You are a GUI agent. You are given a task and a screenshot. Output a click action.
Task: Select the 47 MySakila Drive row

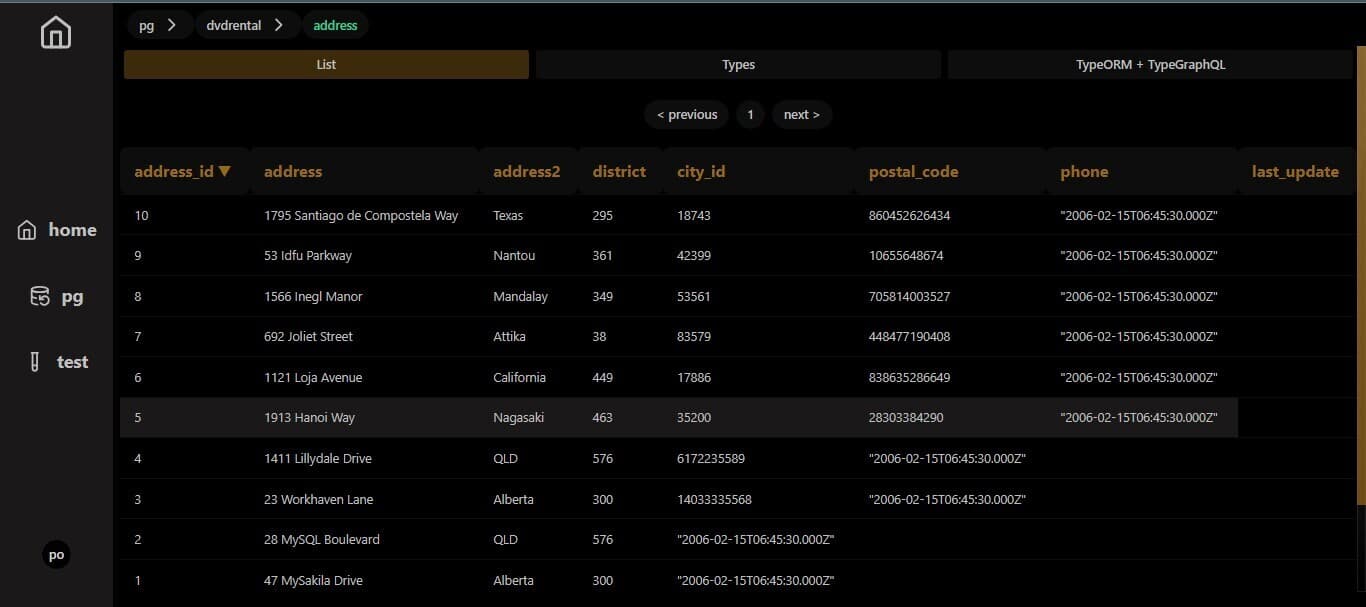(737, 580)
